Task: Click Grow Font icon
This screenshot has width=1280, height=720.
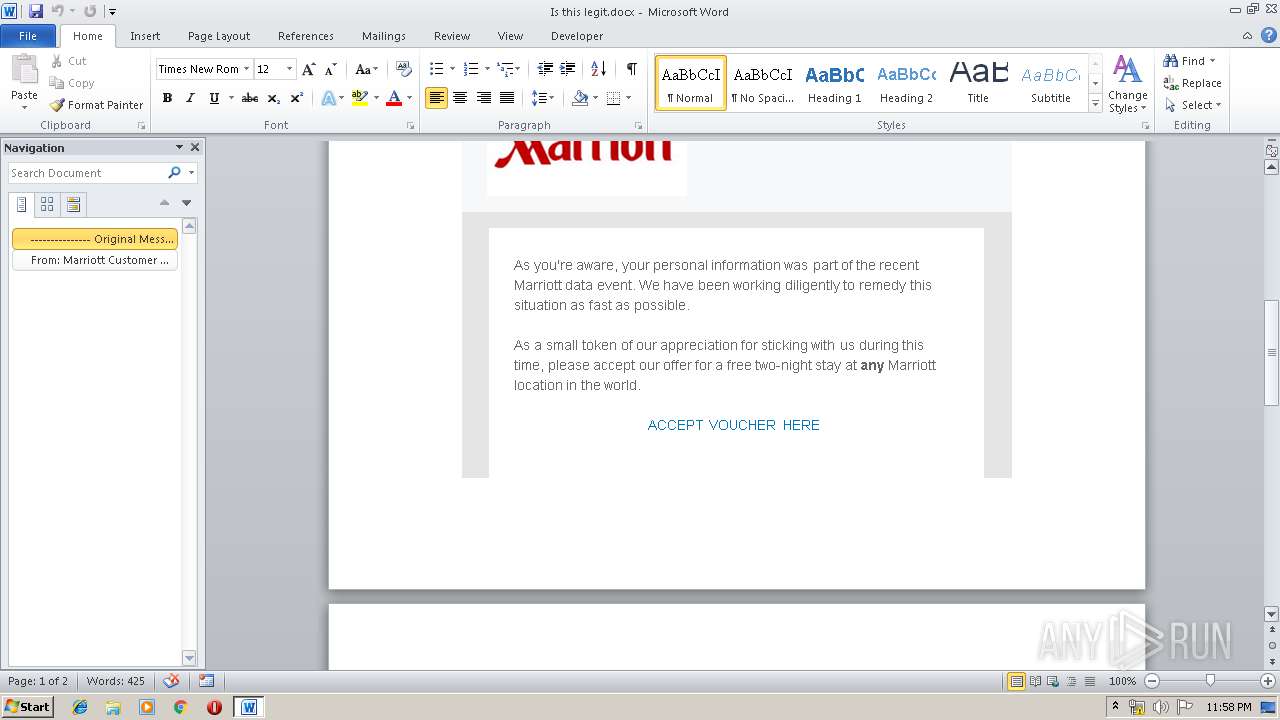Action: (x=309, y=69)
